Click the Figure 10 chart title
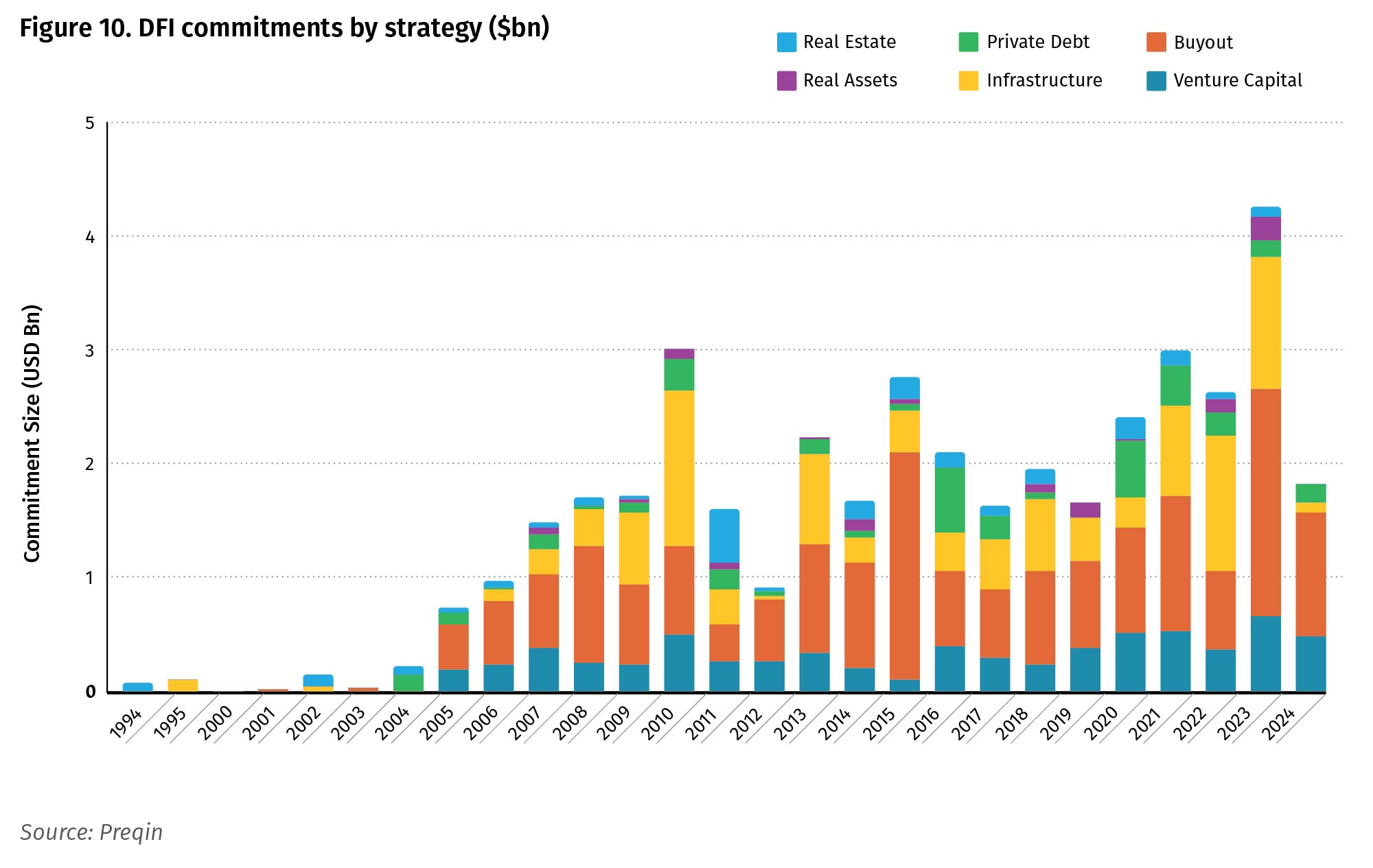 tap(284, 28)
